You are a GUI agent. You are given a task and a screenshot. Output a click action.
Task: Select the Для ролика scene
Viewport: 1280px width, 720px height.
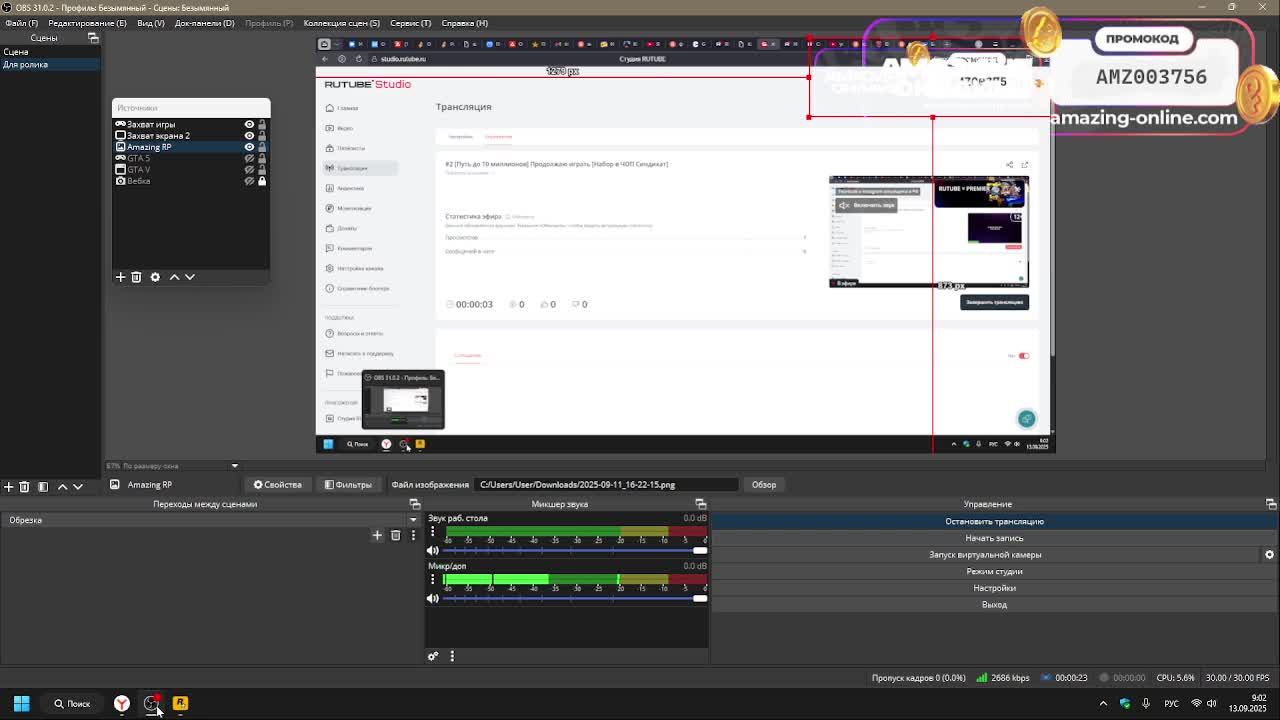click(x=50, y=64)
